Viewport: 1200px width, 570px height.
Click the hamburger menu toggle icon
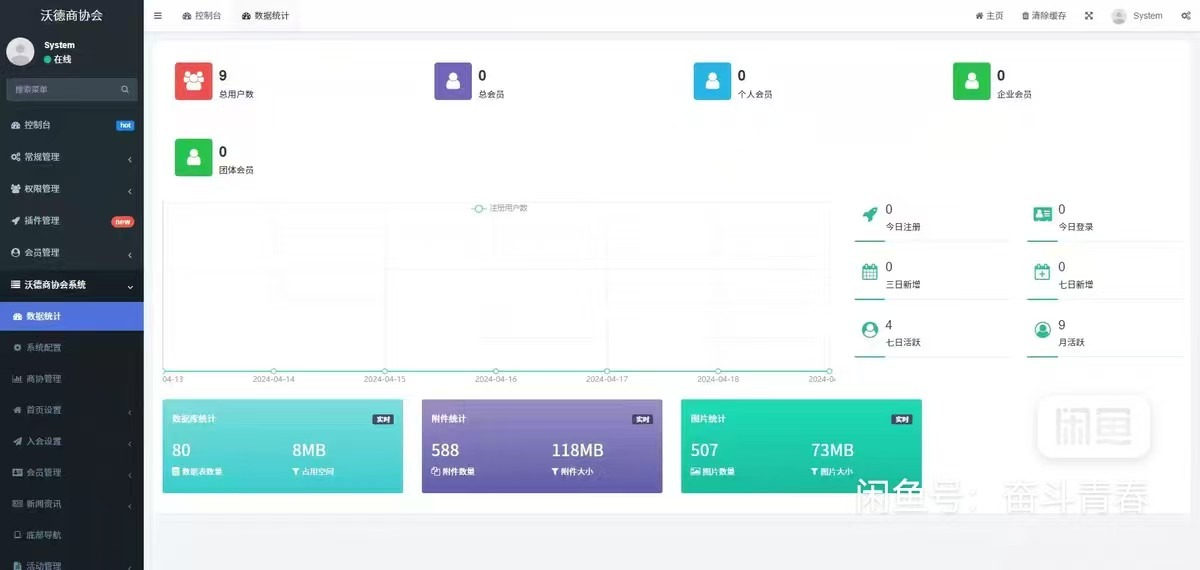(x=158, y=16)
